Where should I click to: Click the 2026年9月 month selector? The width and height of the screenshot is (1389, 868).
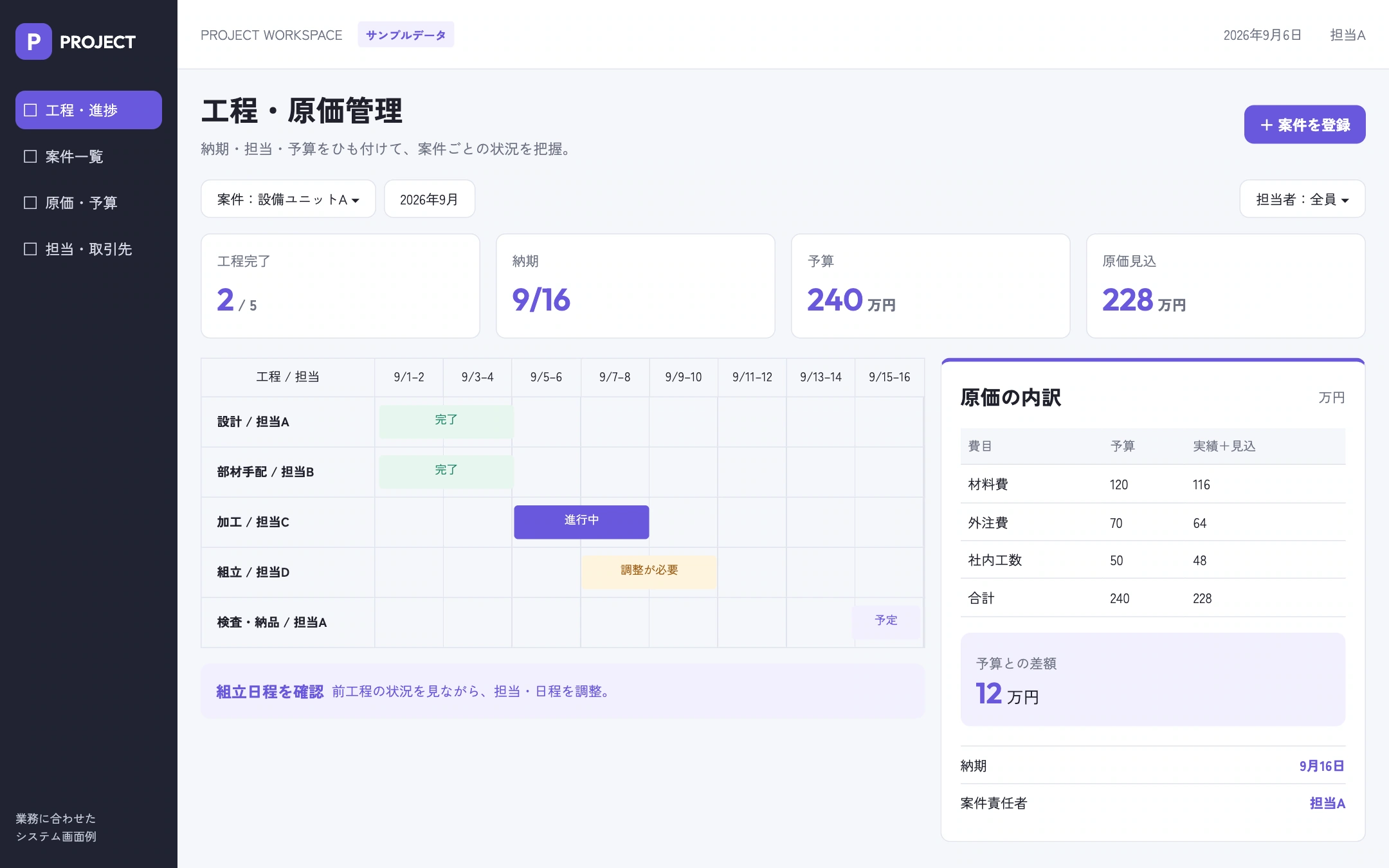coord(430,199)
